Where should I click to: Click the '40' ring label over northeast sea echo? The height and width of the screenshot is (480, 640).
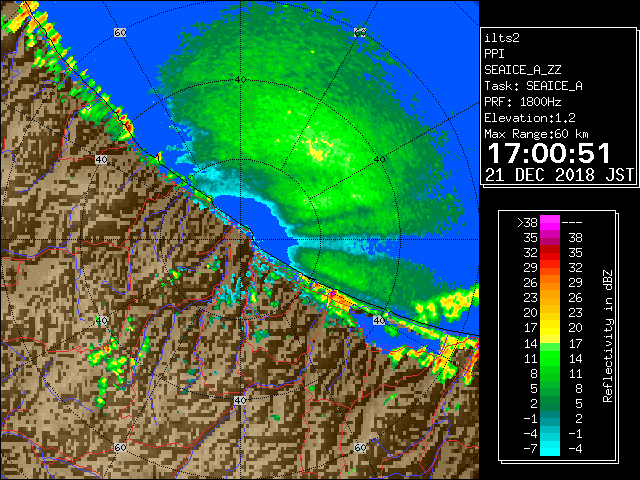(380, 160)
